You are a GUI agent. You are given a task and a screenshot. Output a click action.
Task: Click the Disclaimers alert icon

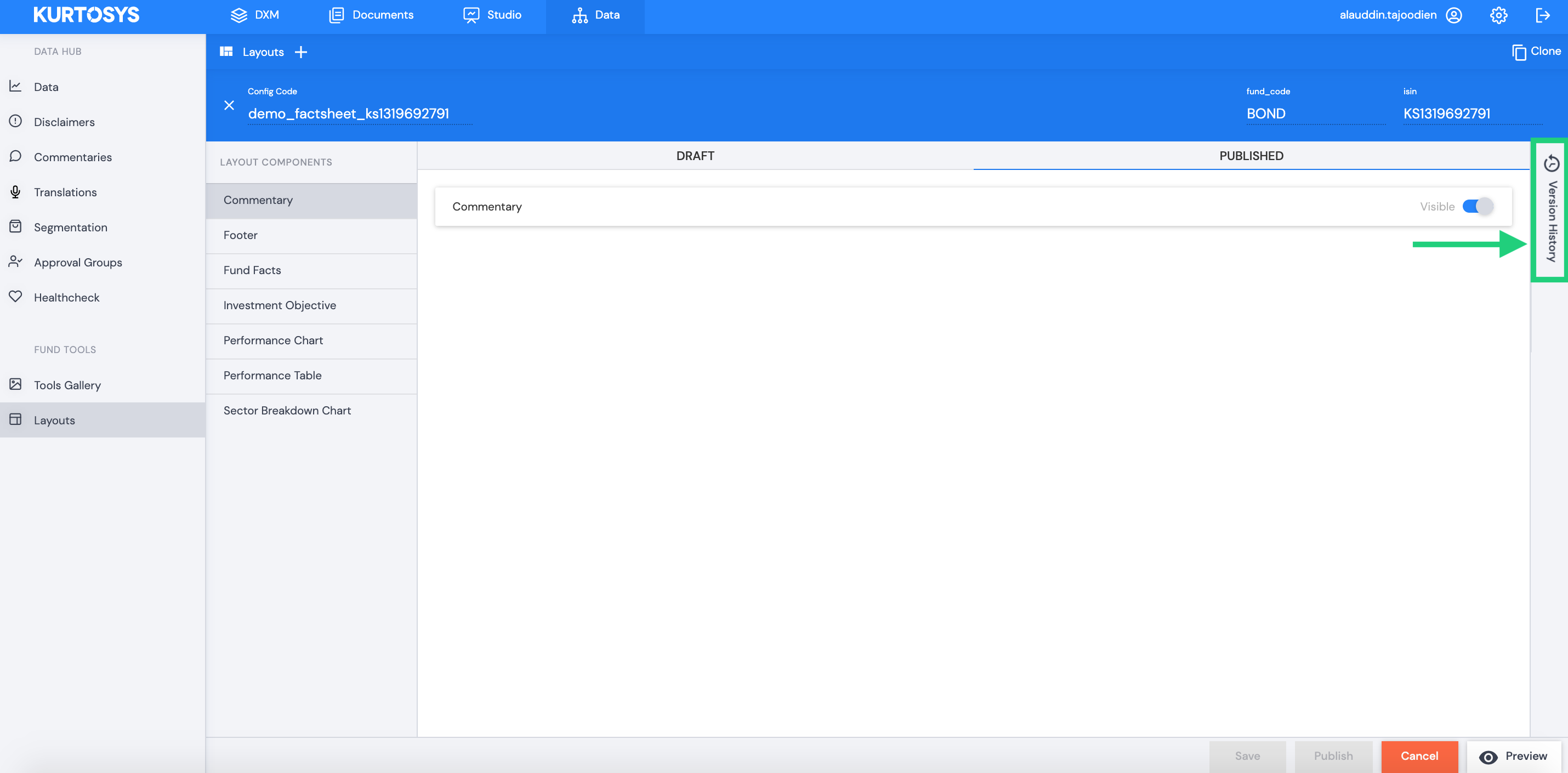15,121
